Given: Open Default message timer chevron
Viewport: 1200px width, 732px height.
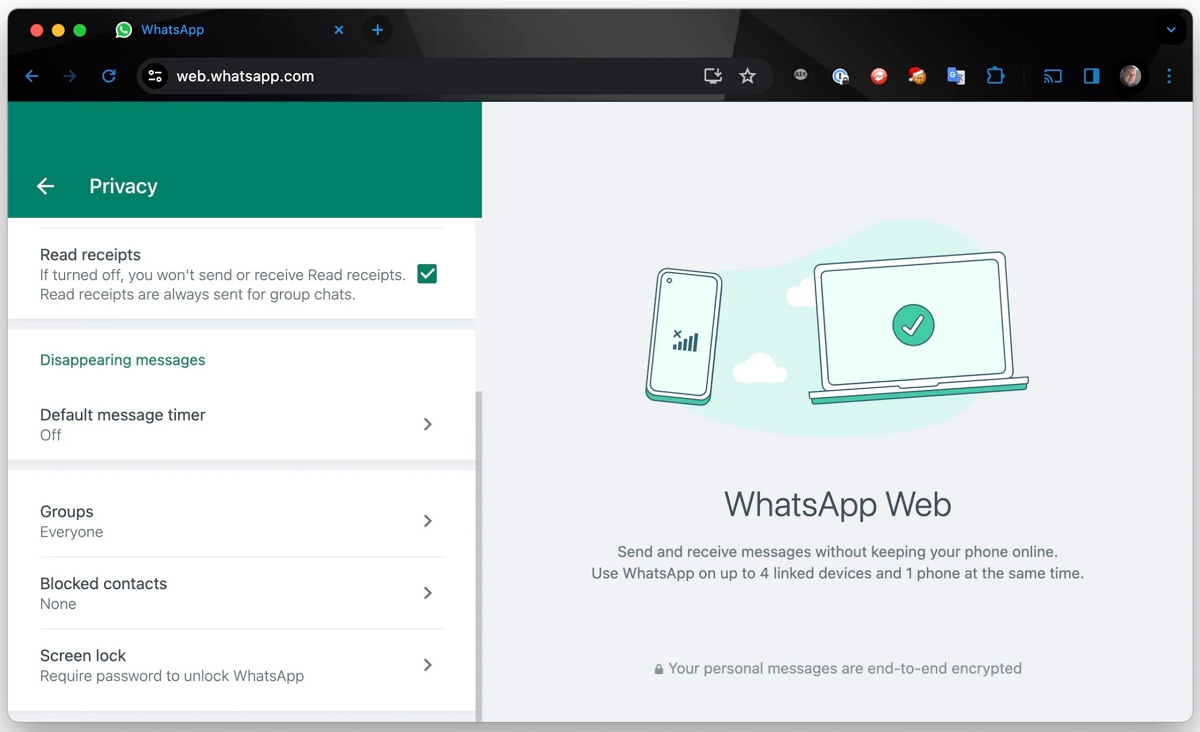Looking at the screenshot, I should coord(427,424).
